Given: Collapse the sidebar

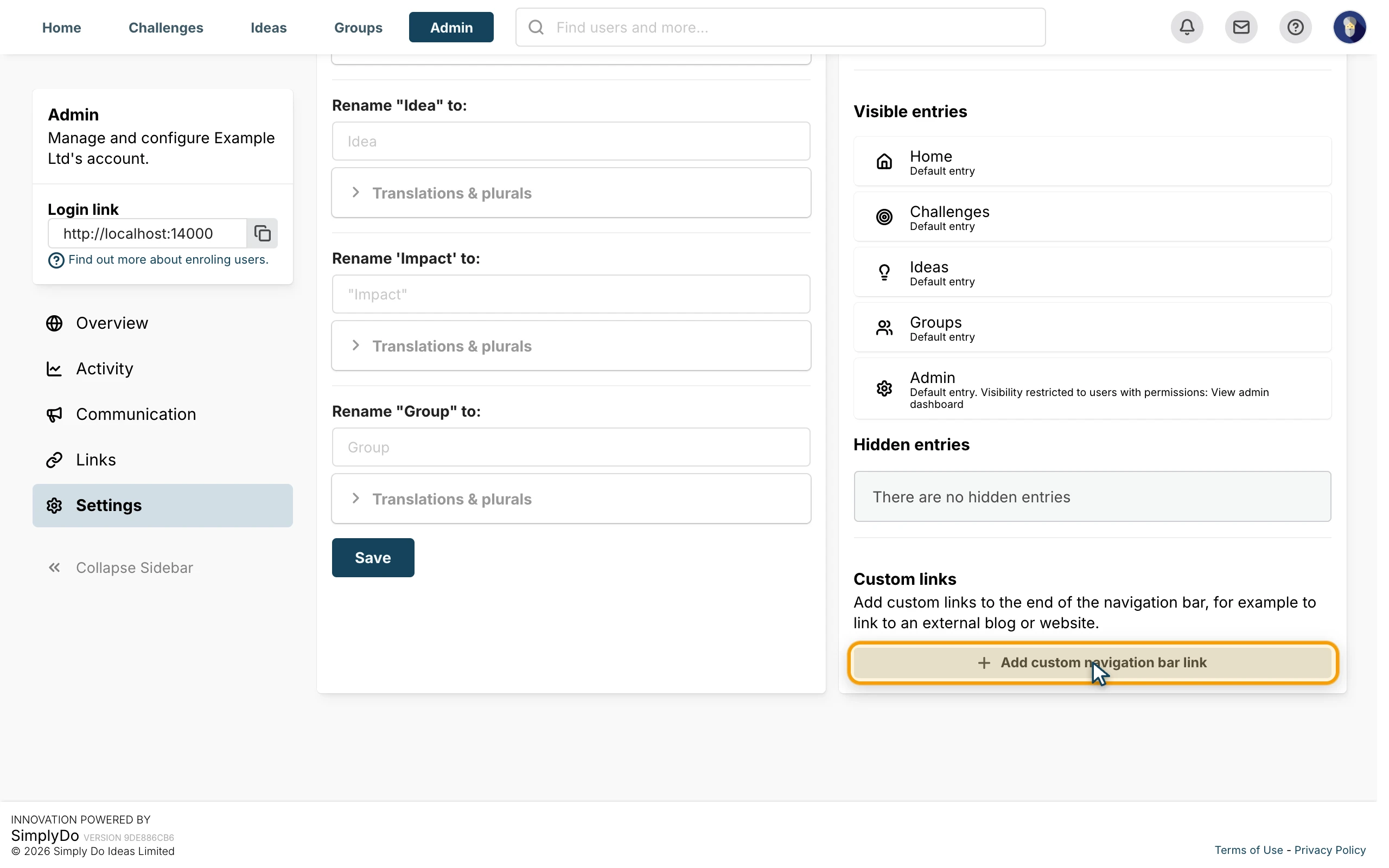Looking at the screenshot, I should [120, 568].
